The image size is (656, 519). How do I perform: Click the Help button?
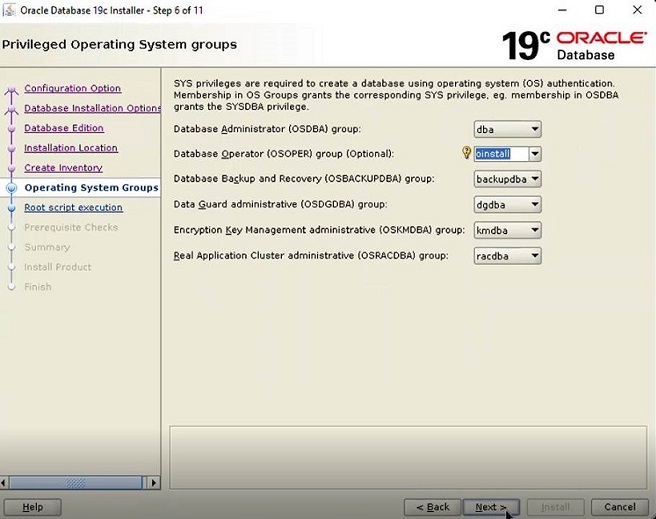click(33, 507)
